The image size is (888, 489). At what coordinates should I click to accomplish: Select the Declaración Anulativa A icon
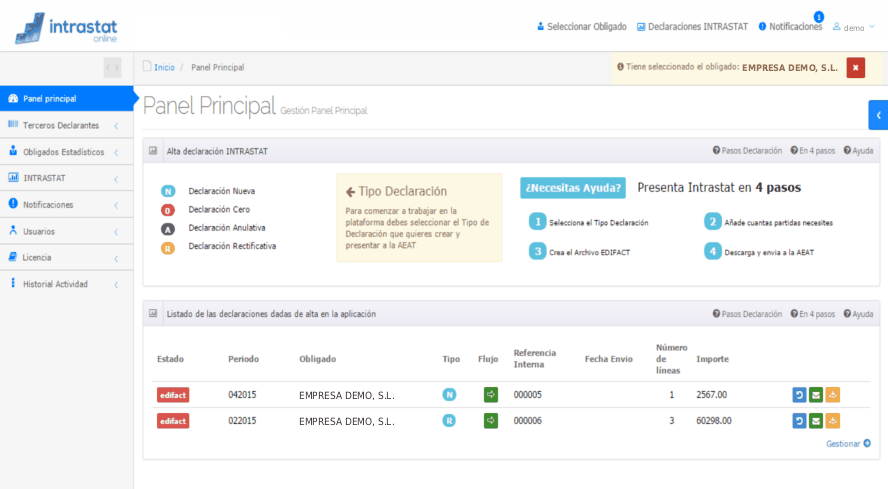click(x=168, y=229)
